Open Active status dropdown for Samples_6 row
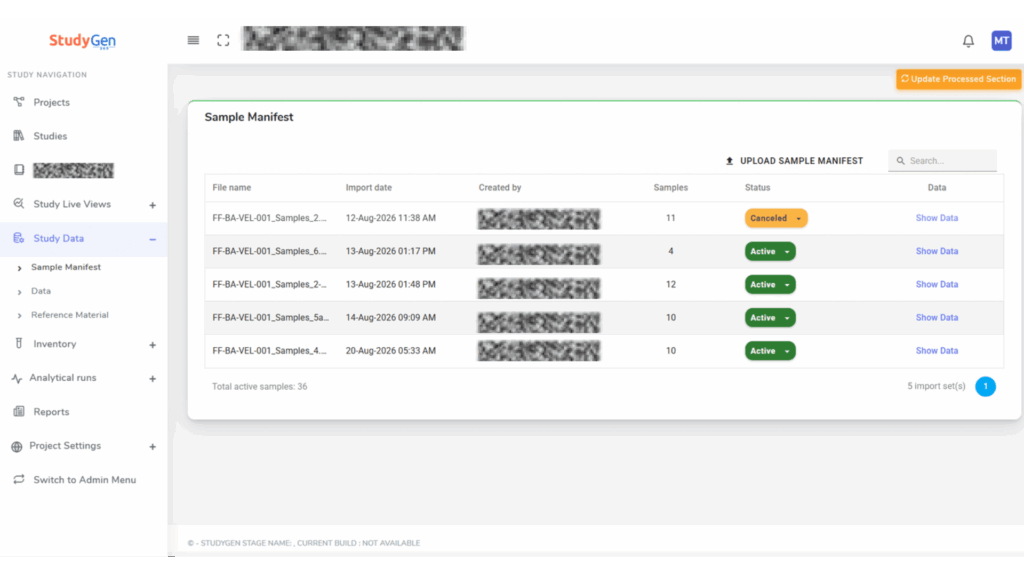Viewport: 1024px width, 576px height. [770, 251]
